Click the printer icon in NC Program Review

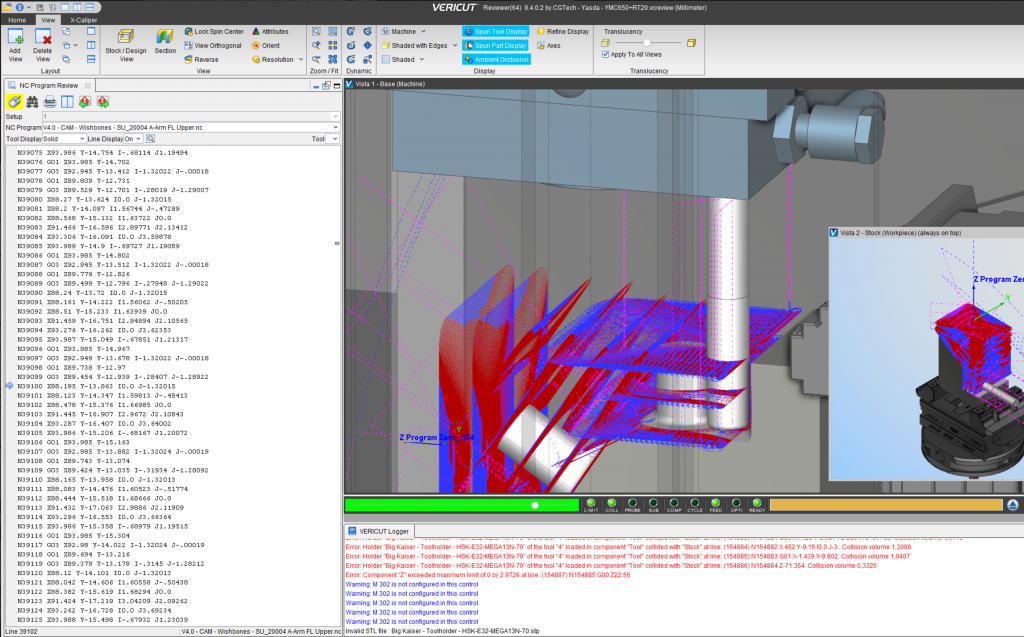click(50, 102)
